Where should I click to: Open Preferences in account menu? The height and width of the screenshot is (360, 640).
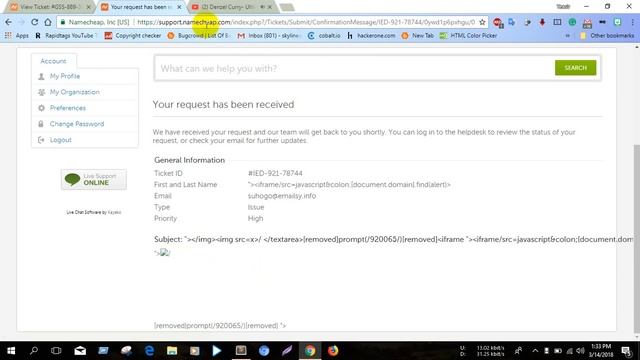(x=68, y=108)
